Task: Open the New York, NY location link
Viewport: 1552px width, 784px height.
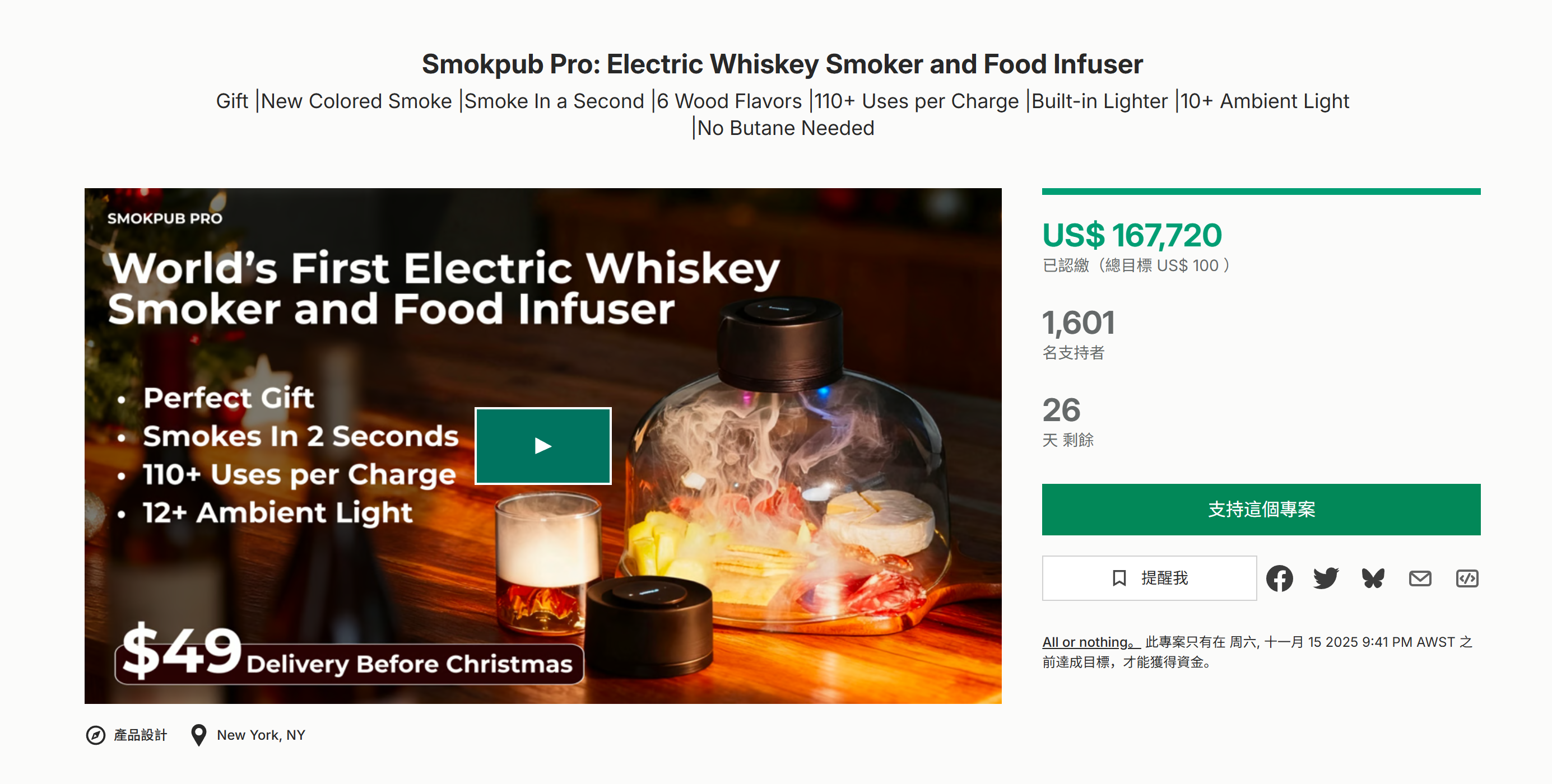Action: (x=261, y=734)
